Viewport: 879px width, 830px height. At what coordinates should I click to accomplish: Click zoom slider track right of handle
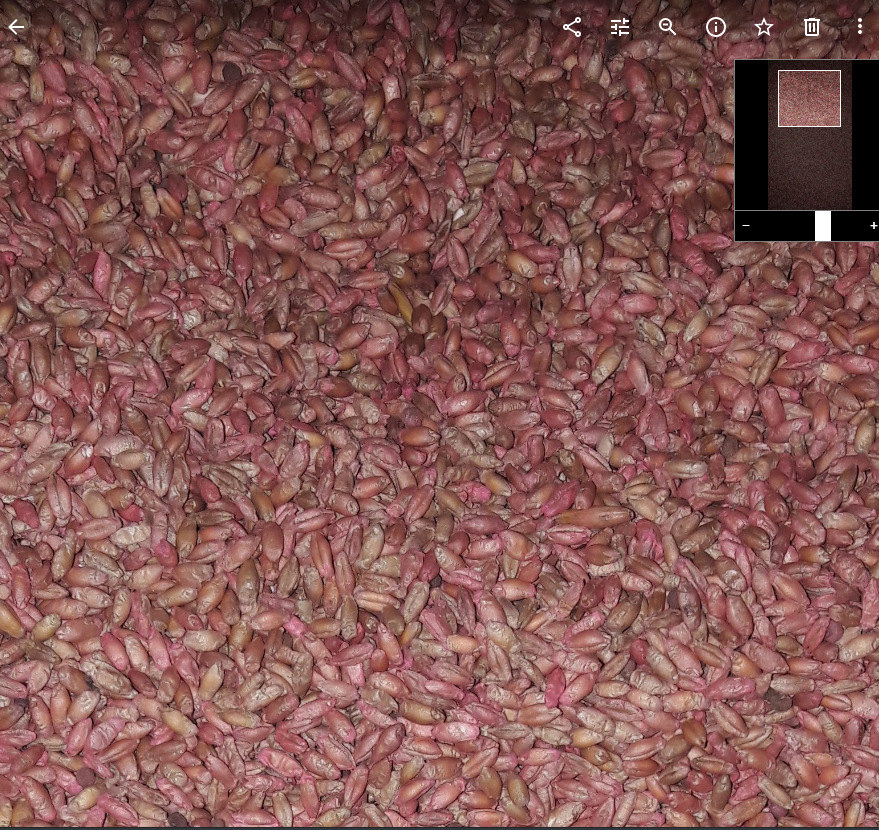pyautogui.click(x=848, y=226)
